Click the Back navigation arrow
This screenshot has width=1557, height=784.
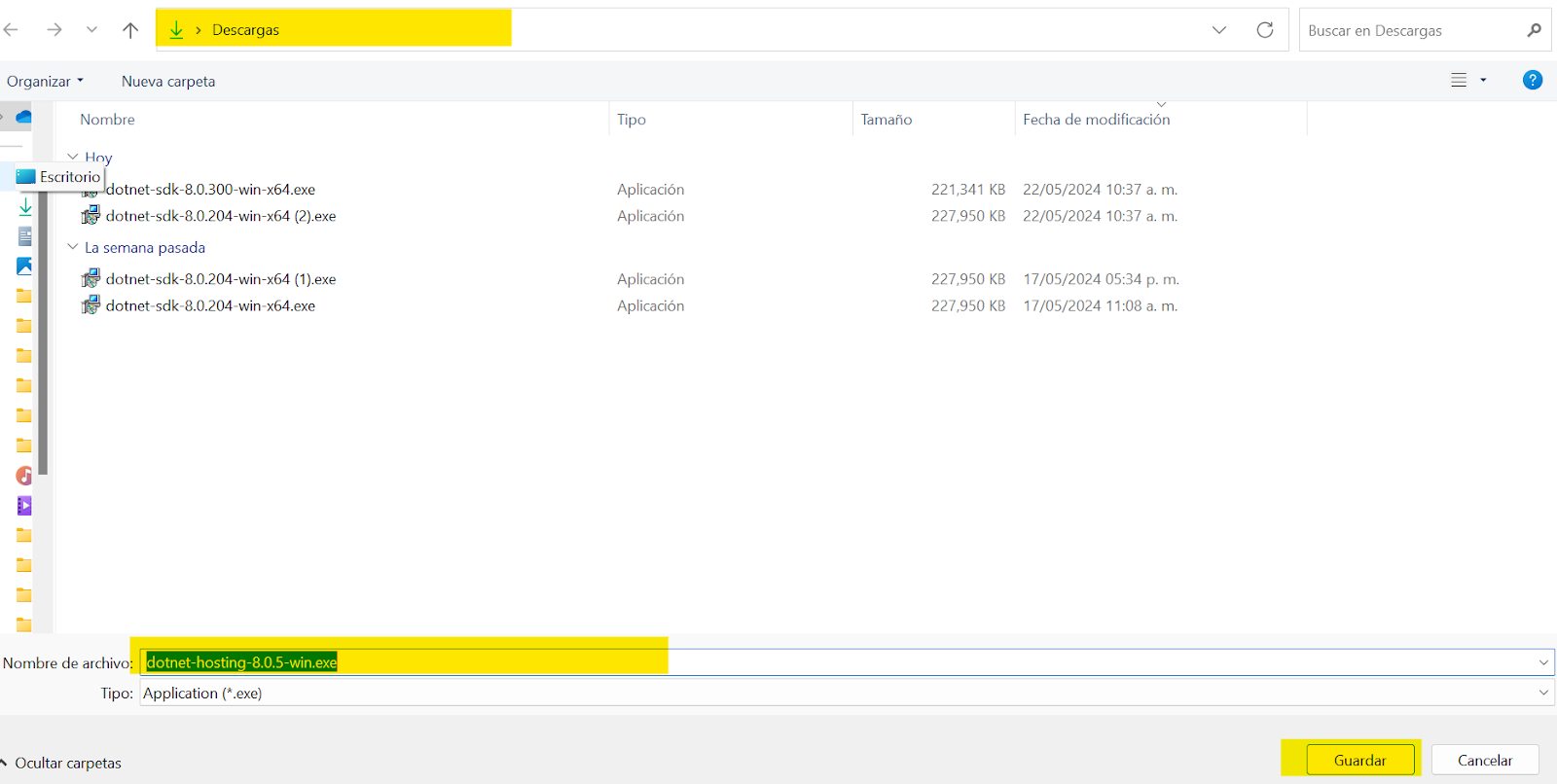(12, 30)
